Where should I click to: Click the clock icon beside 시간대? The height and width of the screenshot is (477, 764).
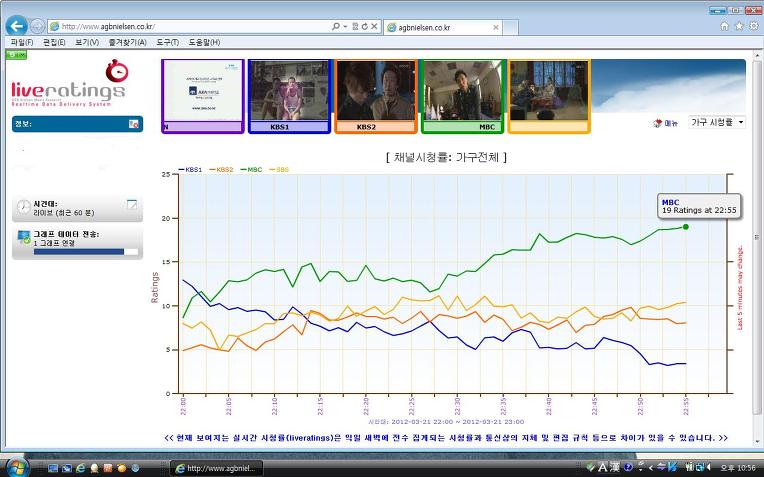click(23, 207)
